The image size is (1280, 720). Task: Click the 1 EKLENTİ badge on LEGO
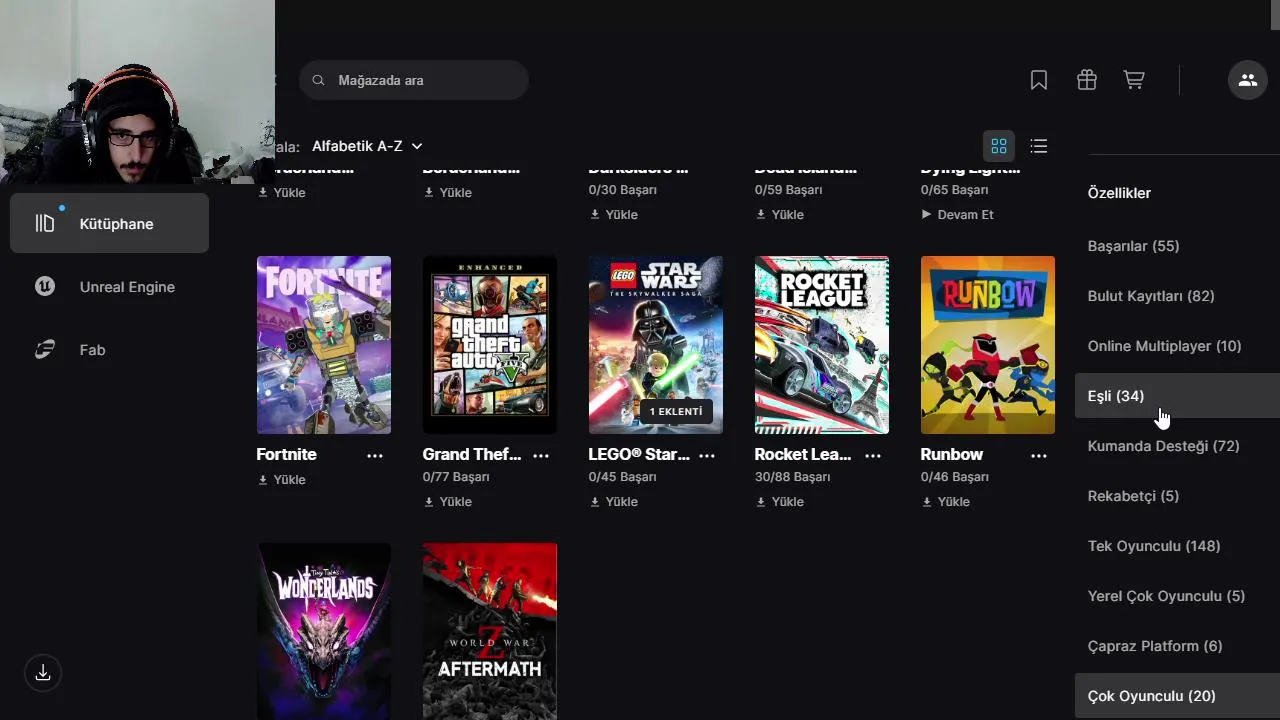click(676, 412)
